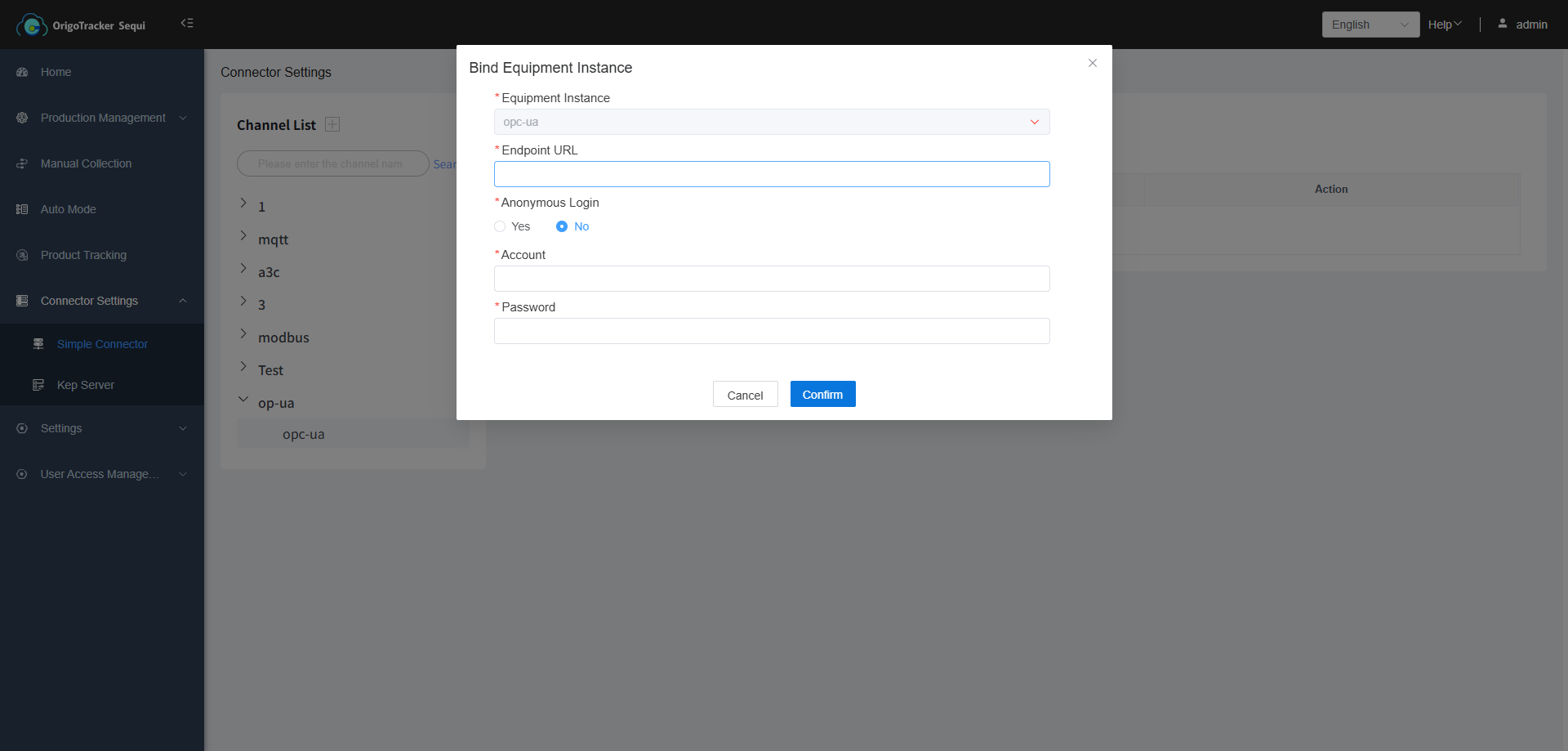Viewport: 1568px width, 751px height.
Task: Click the OrigoTracker logo icon
Action: click(32, 25)
